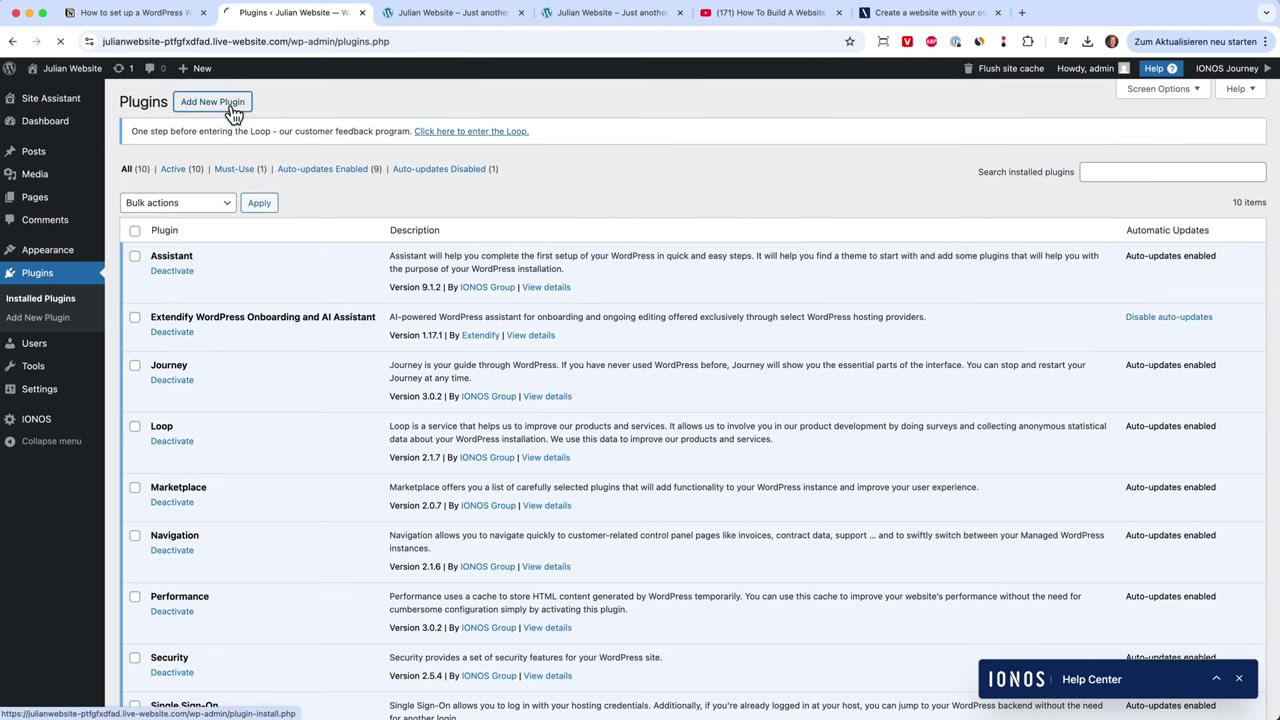Open the Bulk actions dropdown
1280x720 pixels.
coord(178,203)
